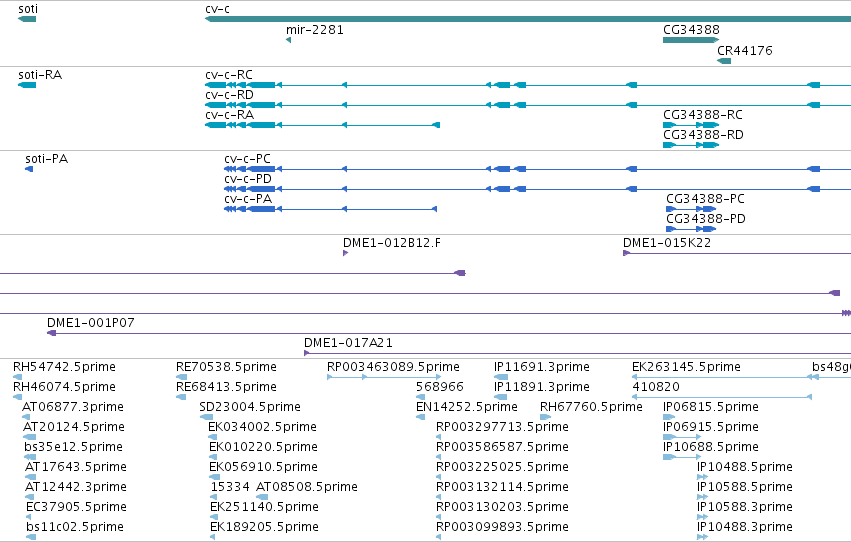
Task: Select IP10688.5prime EST
Action: [x=682, y=457]
